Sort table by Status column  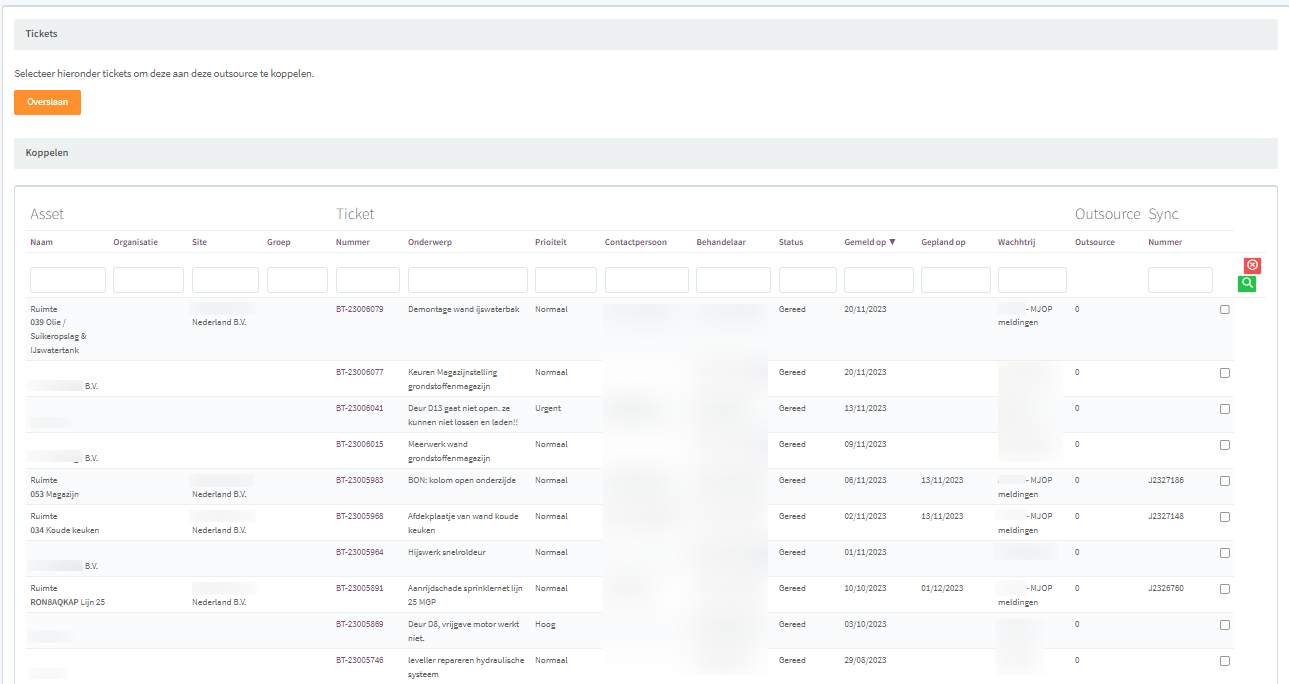[x=791, y=242]
